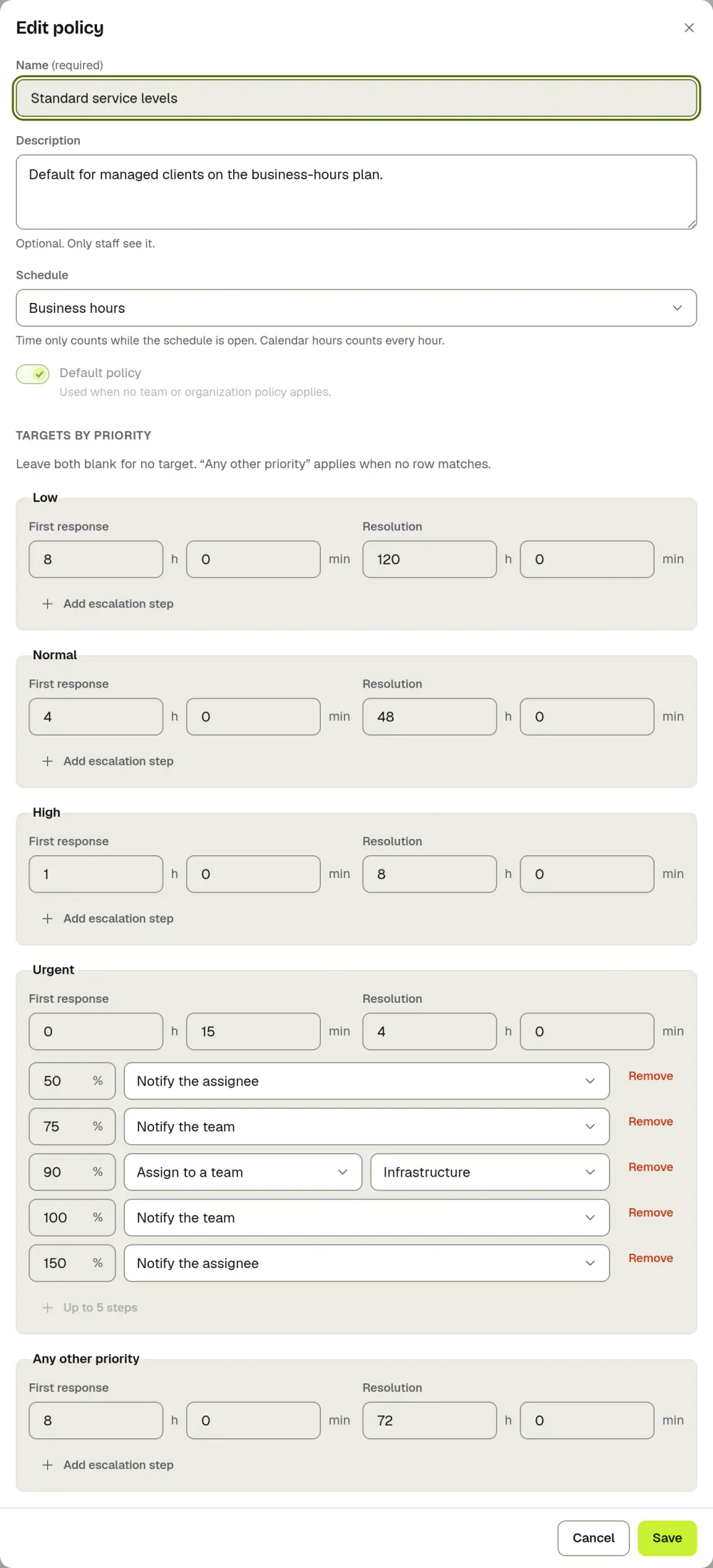Click Urgent first response hours field
Screen dimensions: 713x1568
tap(96, 1032)
